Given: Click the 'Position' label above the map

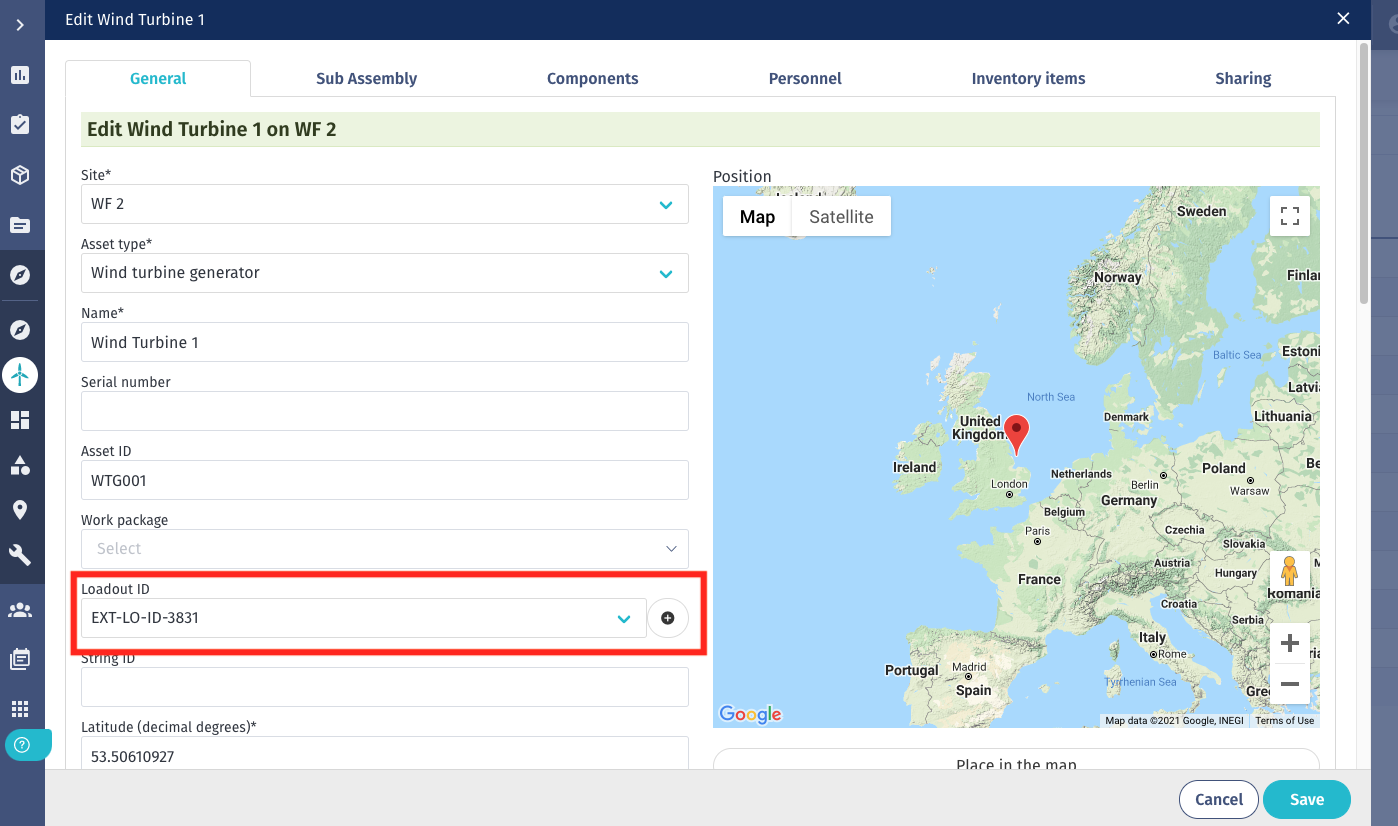Looking at the screenshot, I should point(742,176).
